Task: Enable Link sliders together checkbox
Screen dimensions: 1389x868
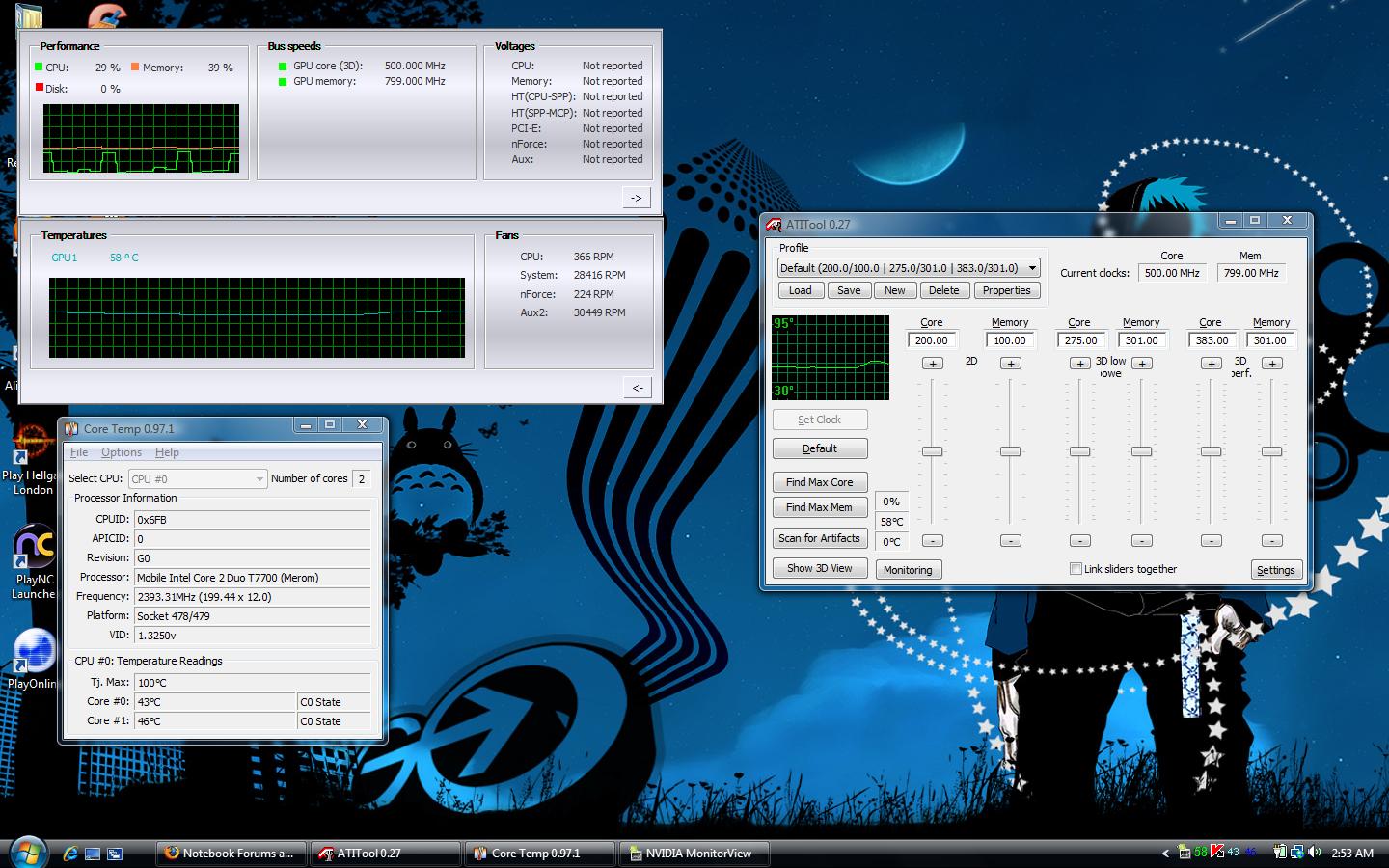Action: pos(1076,569)
